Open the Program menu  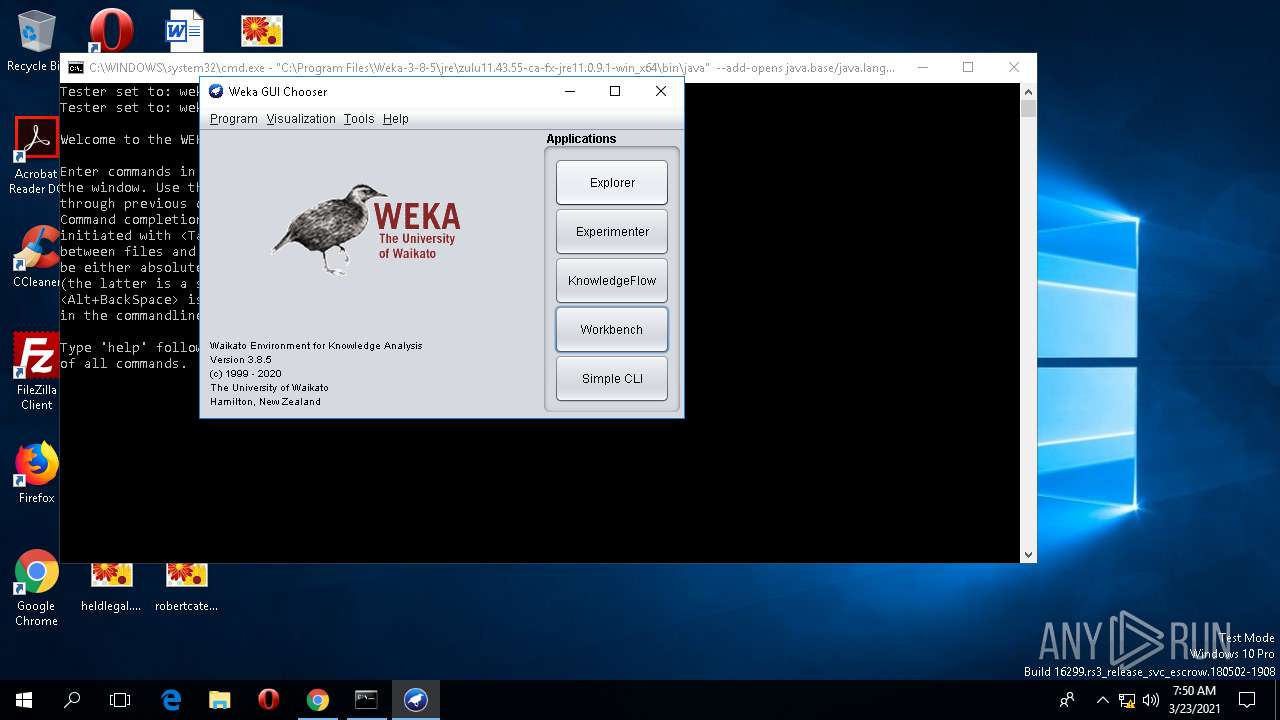click(234, 119)
